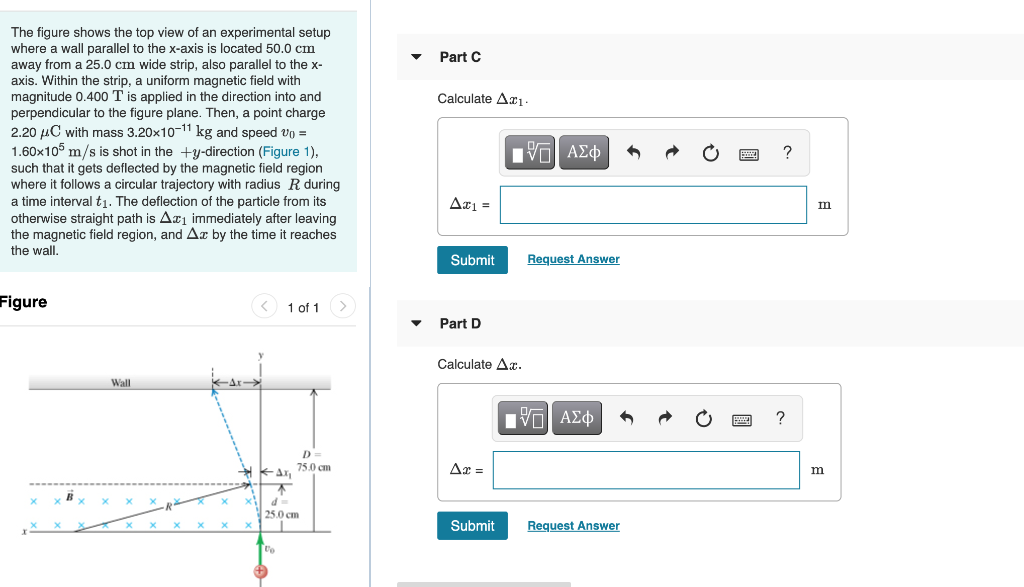Insert Greek symbols using ΑΣφ in Part C
This screenshot has width=1024, height=587.
[x=584, y=152]
